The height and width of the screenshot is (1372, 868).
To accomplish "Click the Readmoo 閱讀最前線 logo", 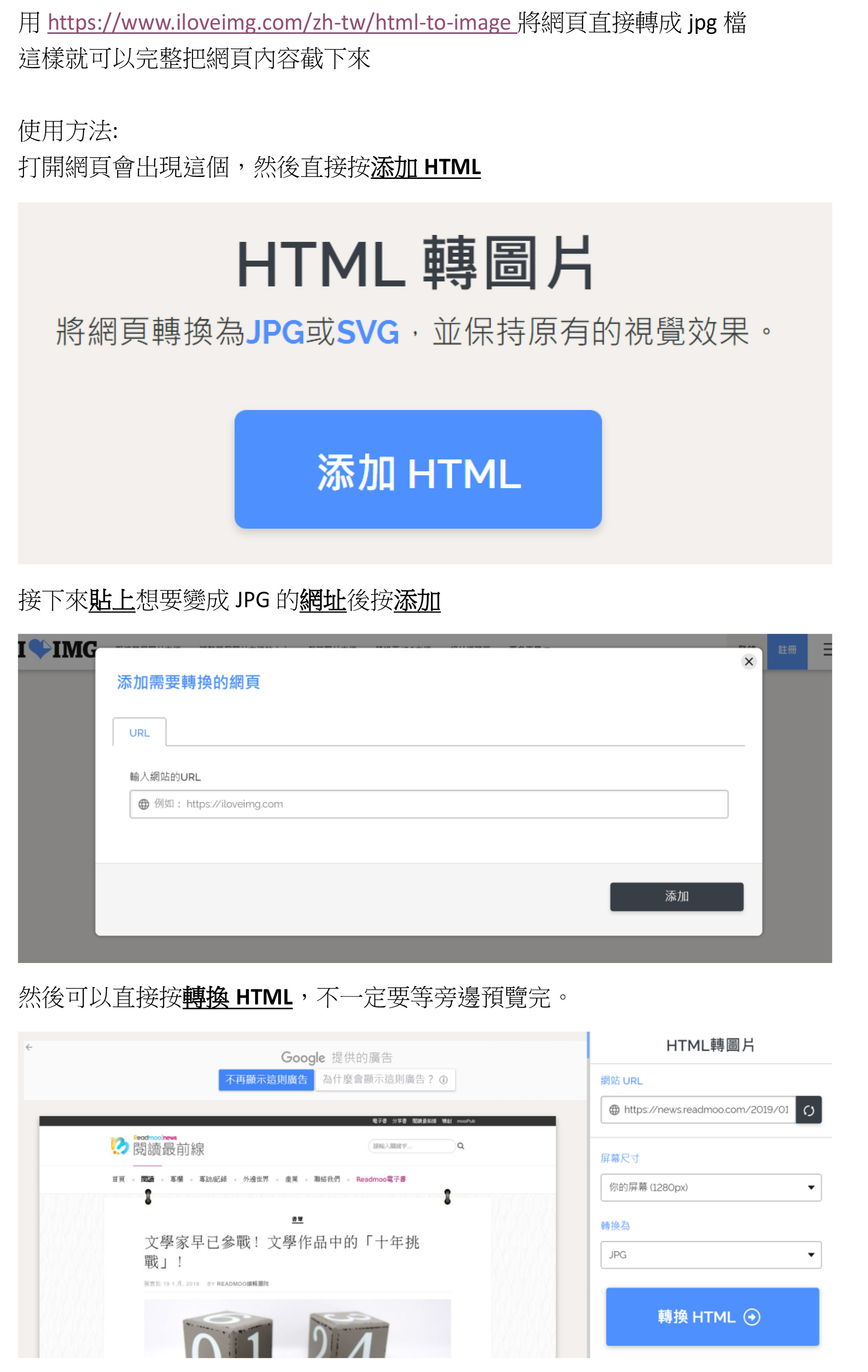I will [158, 1146].
